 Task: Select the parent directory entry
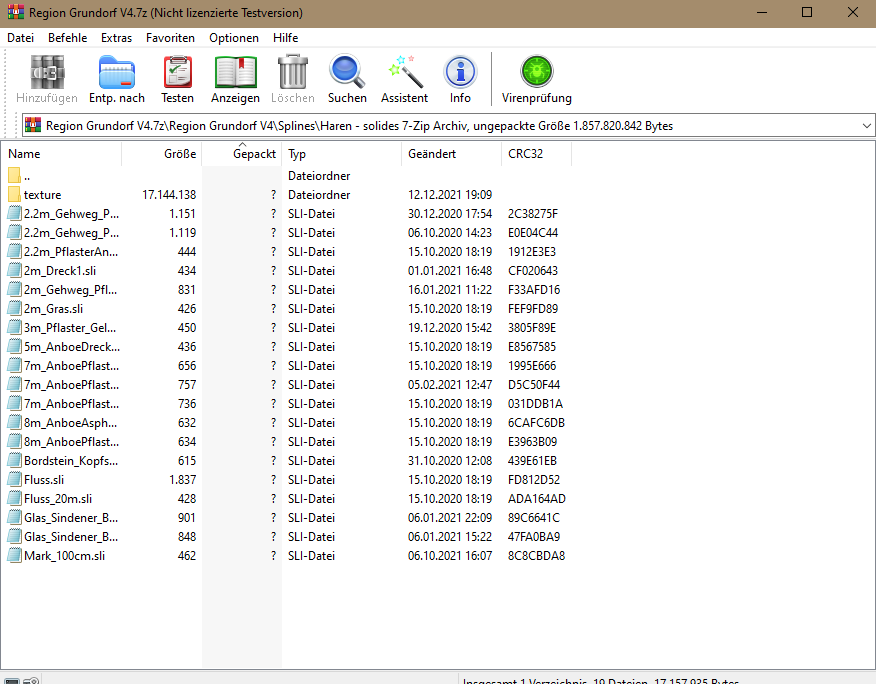(x=27, y=176)
